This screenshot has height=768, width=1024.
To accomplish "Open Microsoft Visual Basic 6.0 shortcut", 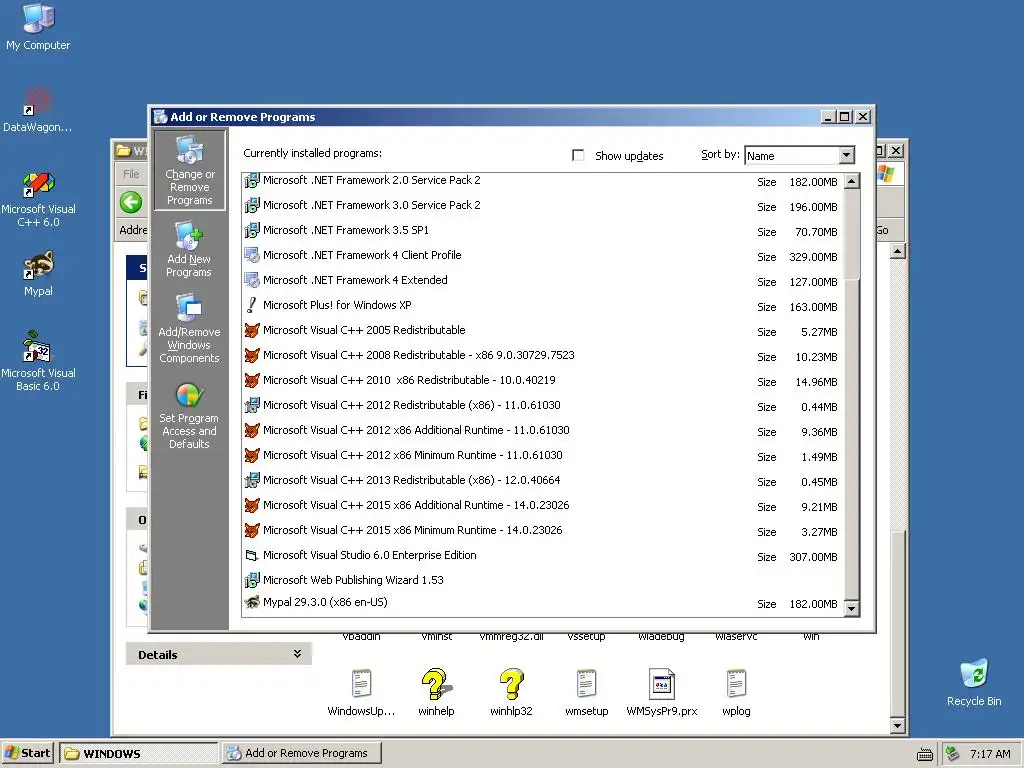I will (38, 362).
